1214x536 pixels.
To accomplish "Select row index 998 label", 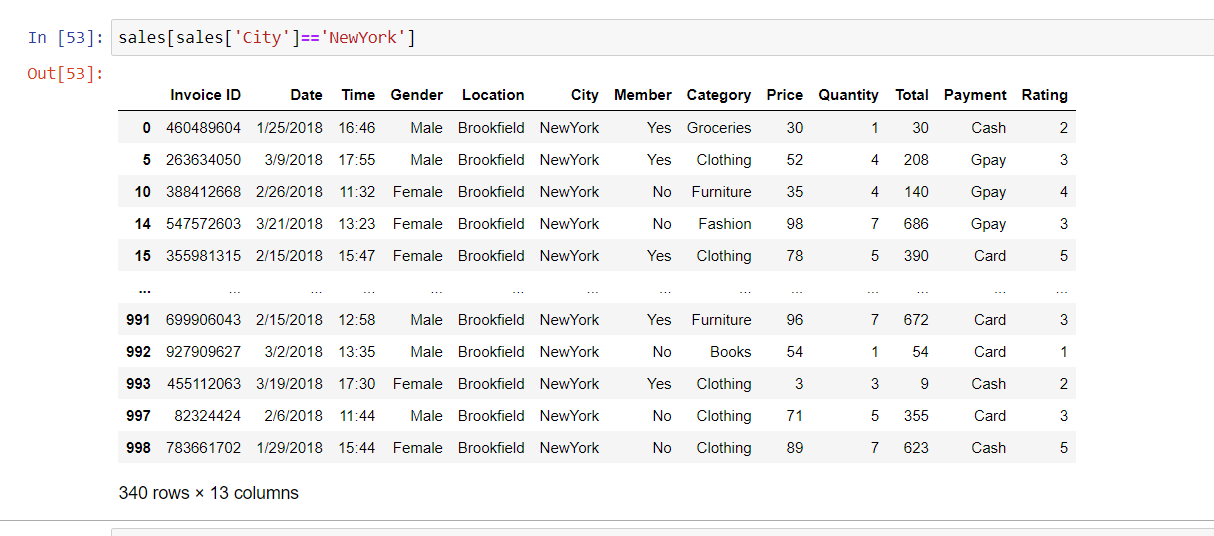I will point(138,448).
